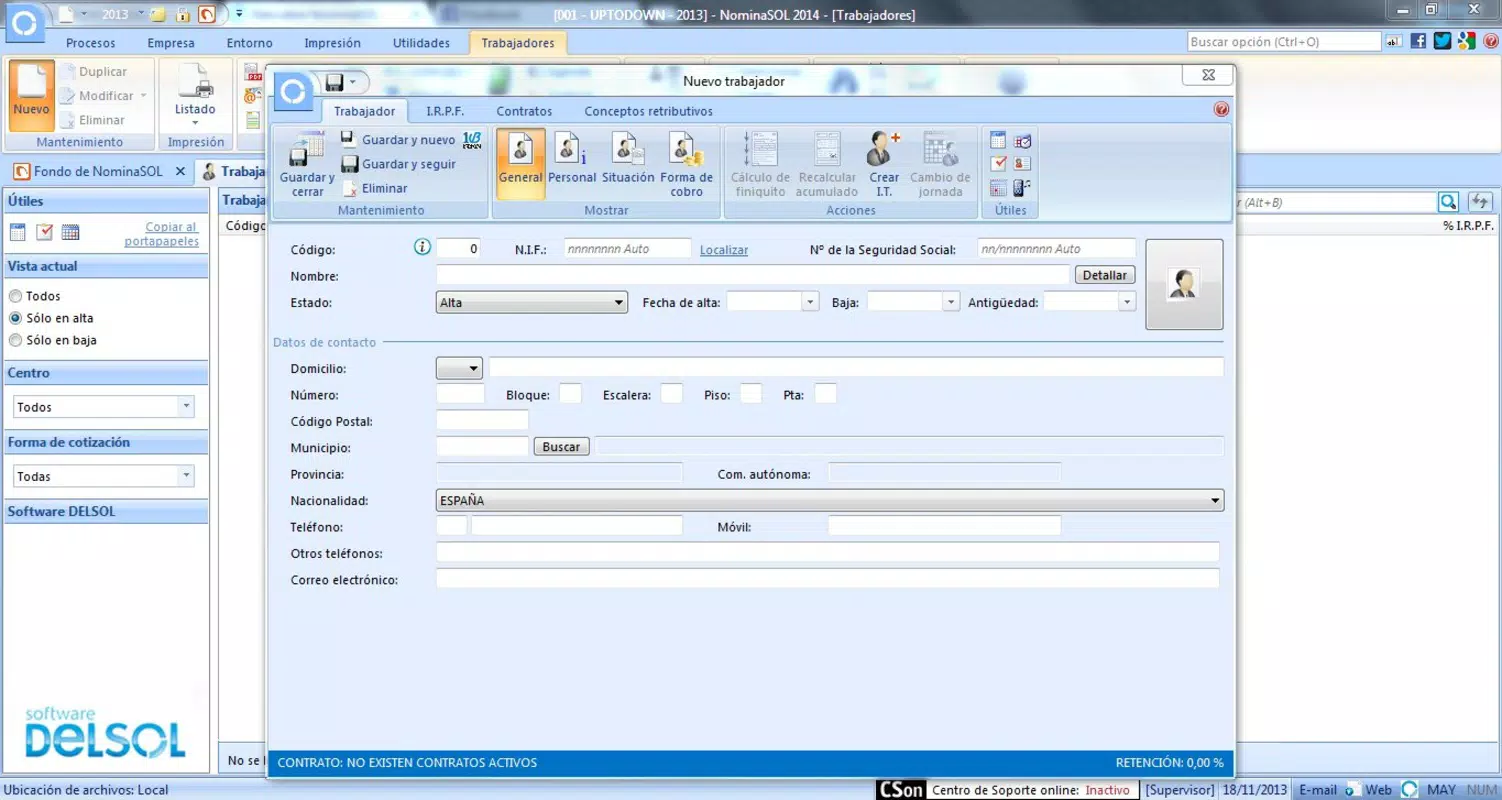This screenshot has height=800, width=1502.
Task: Click the calculator icon in left Útiles panel
Action: 18,232
